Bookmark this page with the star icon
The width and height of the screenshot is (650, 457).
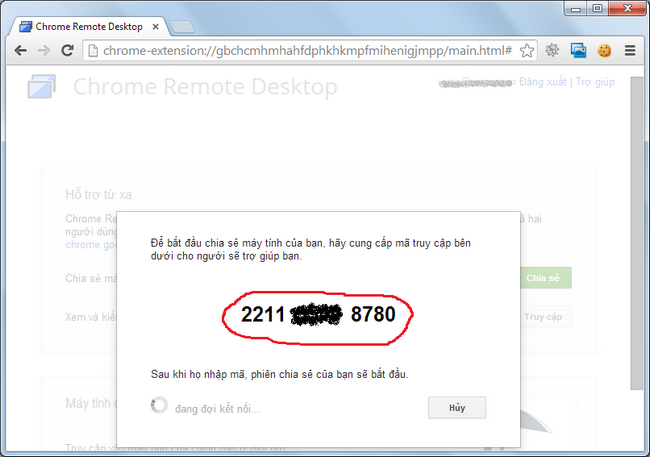tap(527, 50)
